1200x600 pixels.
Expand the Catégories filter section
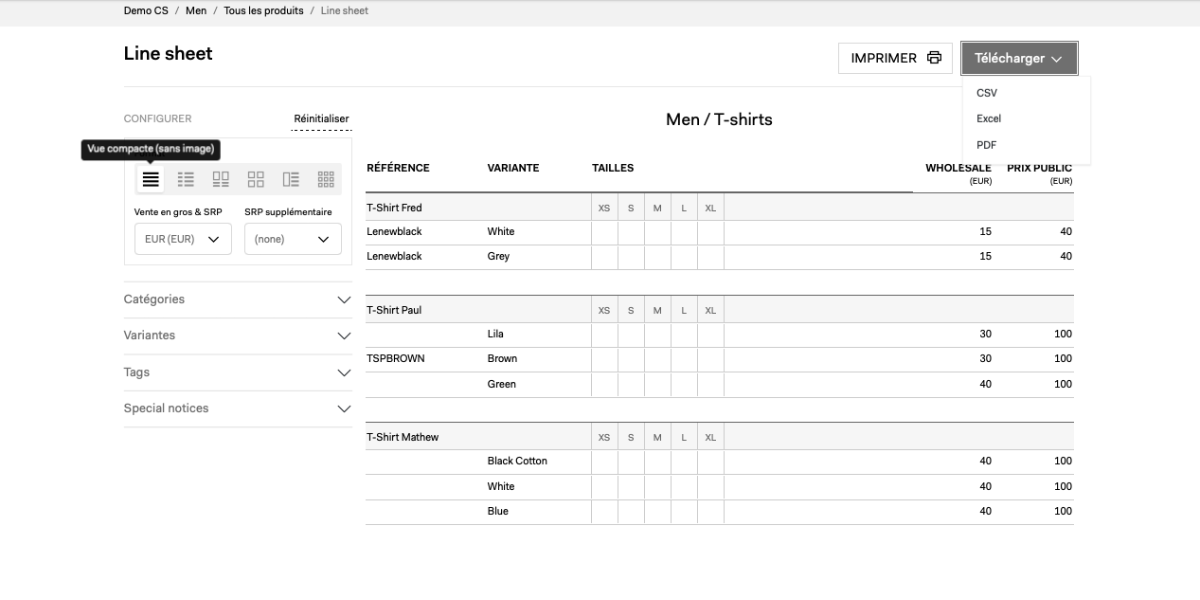point(237,300)
